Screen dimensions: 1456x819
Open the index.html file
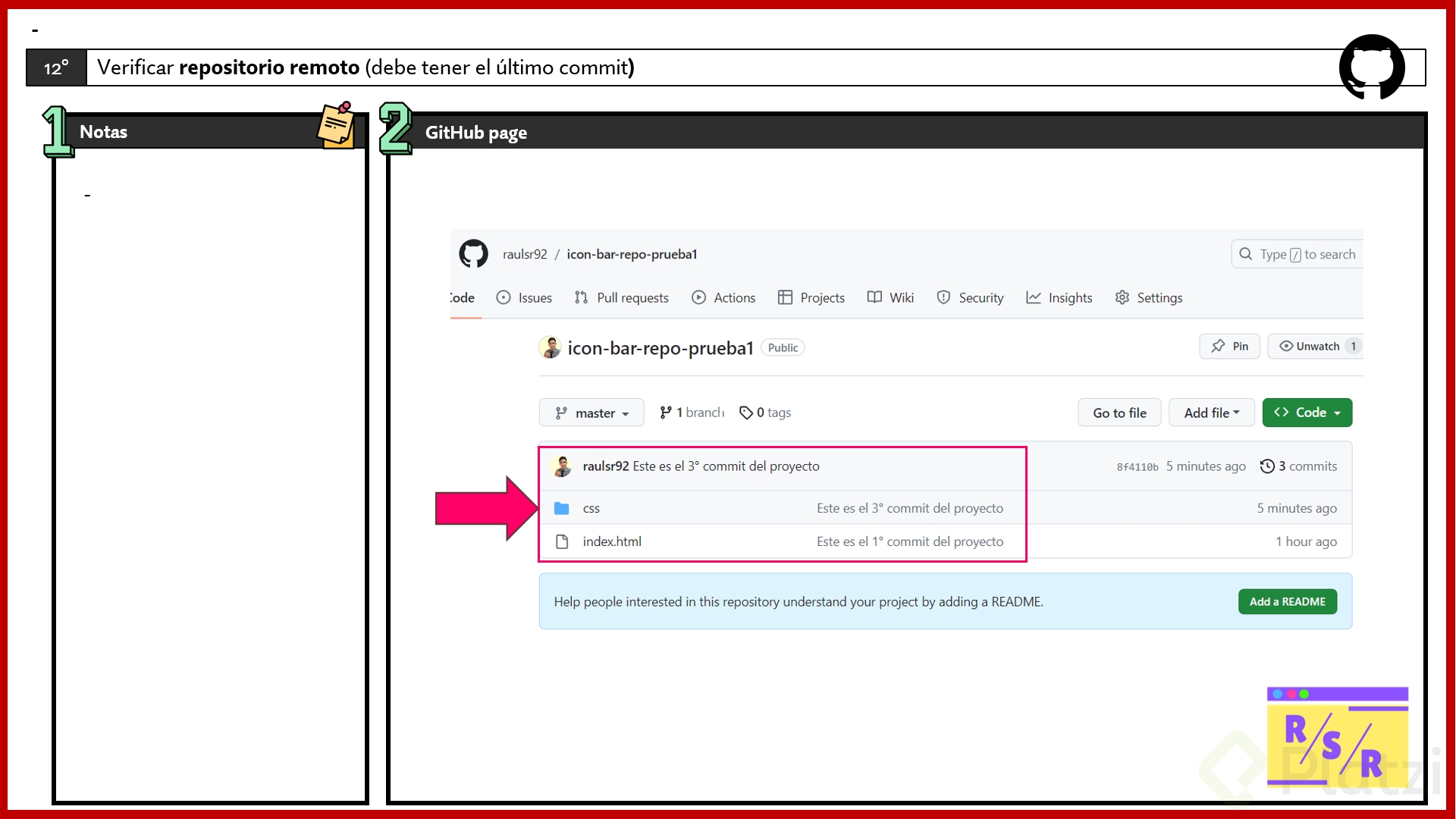(612, 541)
